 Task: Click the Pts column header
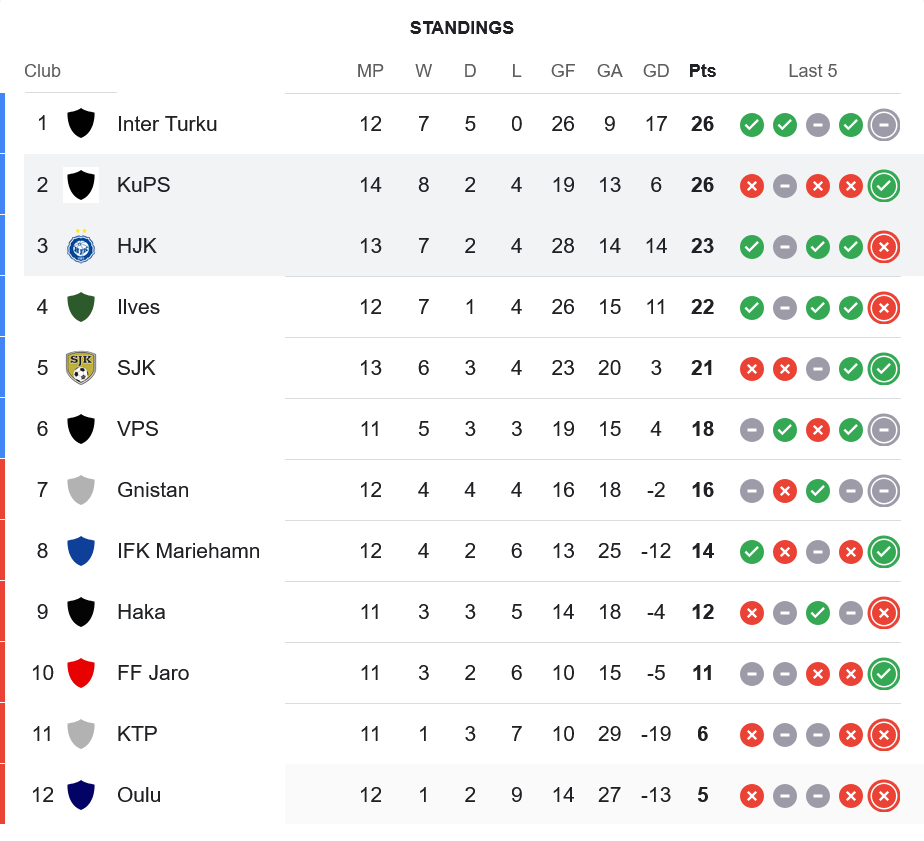click(702, 71)
